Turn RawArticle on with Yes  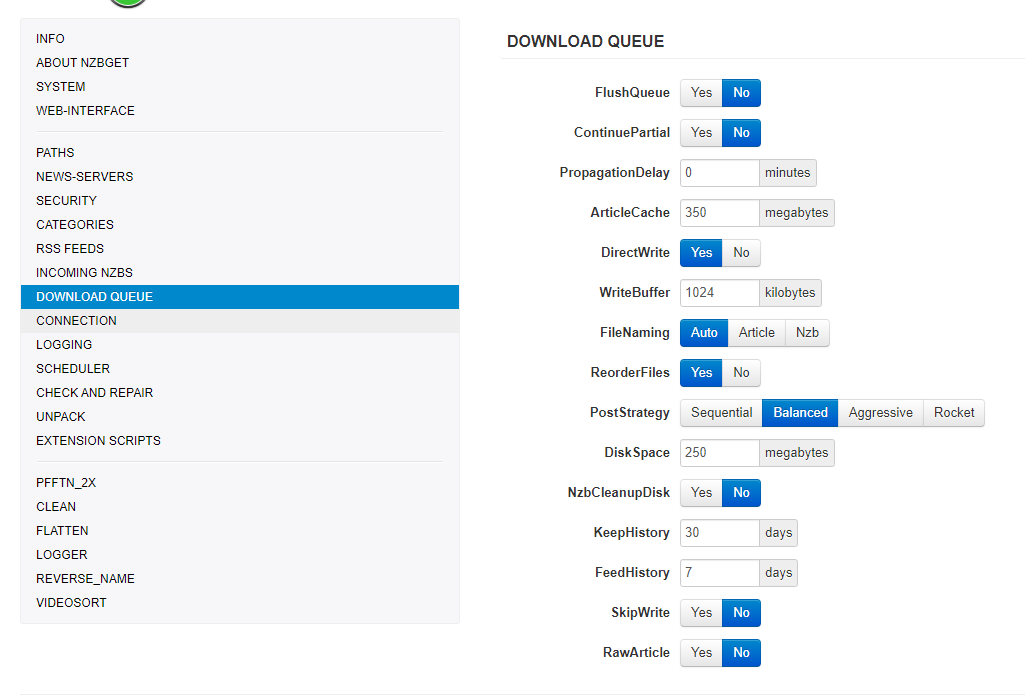pyautogui.click(x=701, y=653)
